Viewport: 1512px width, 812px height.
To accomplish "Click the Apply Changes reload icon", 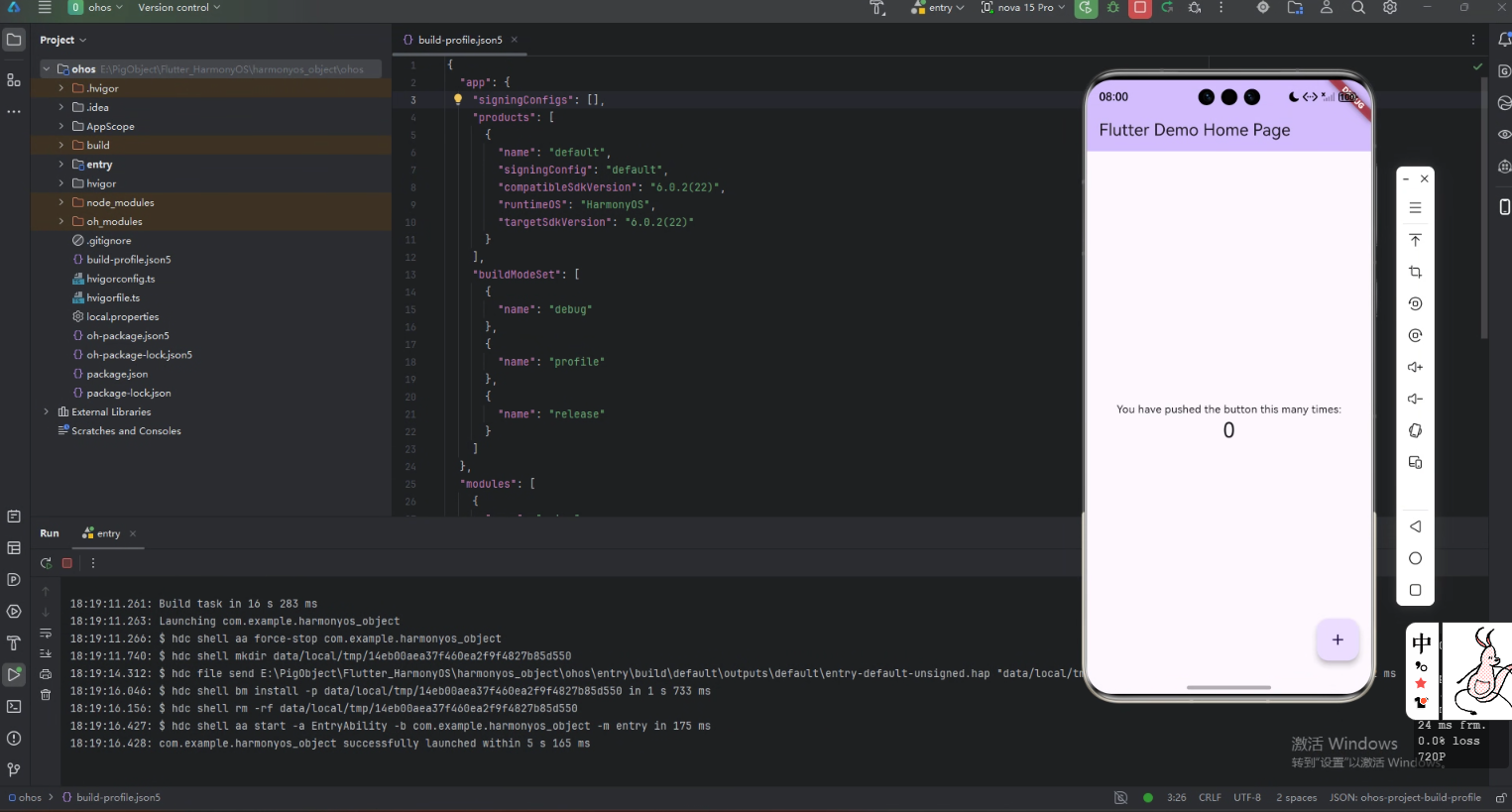I will [x=1167, y=8].
